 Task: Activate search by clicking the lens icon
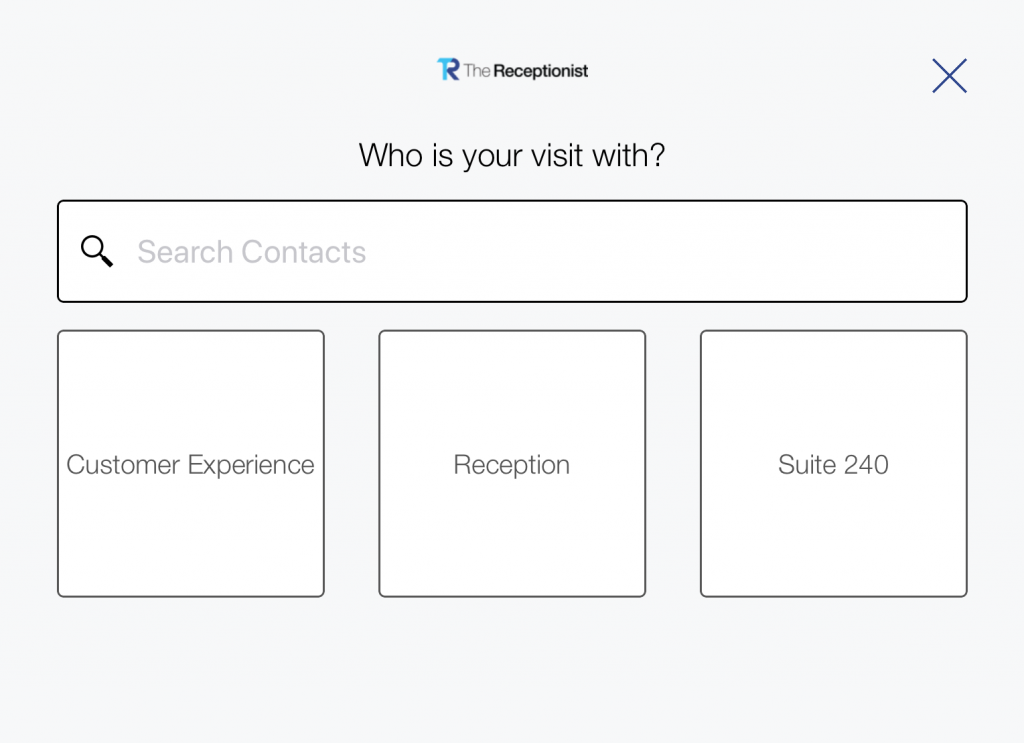click(x=97, y=251)
